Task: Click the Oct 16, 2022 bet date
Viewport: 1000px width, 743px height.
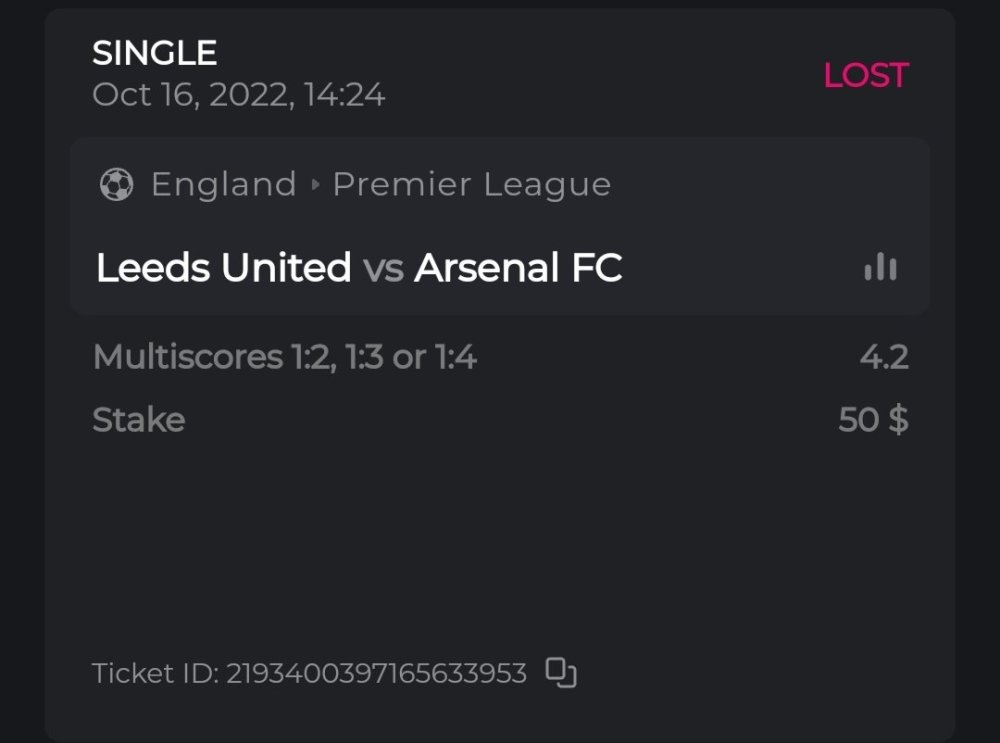Action: tap(238, 96)
